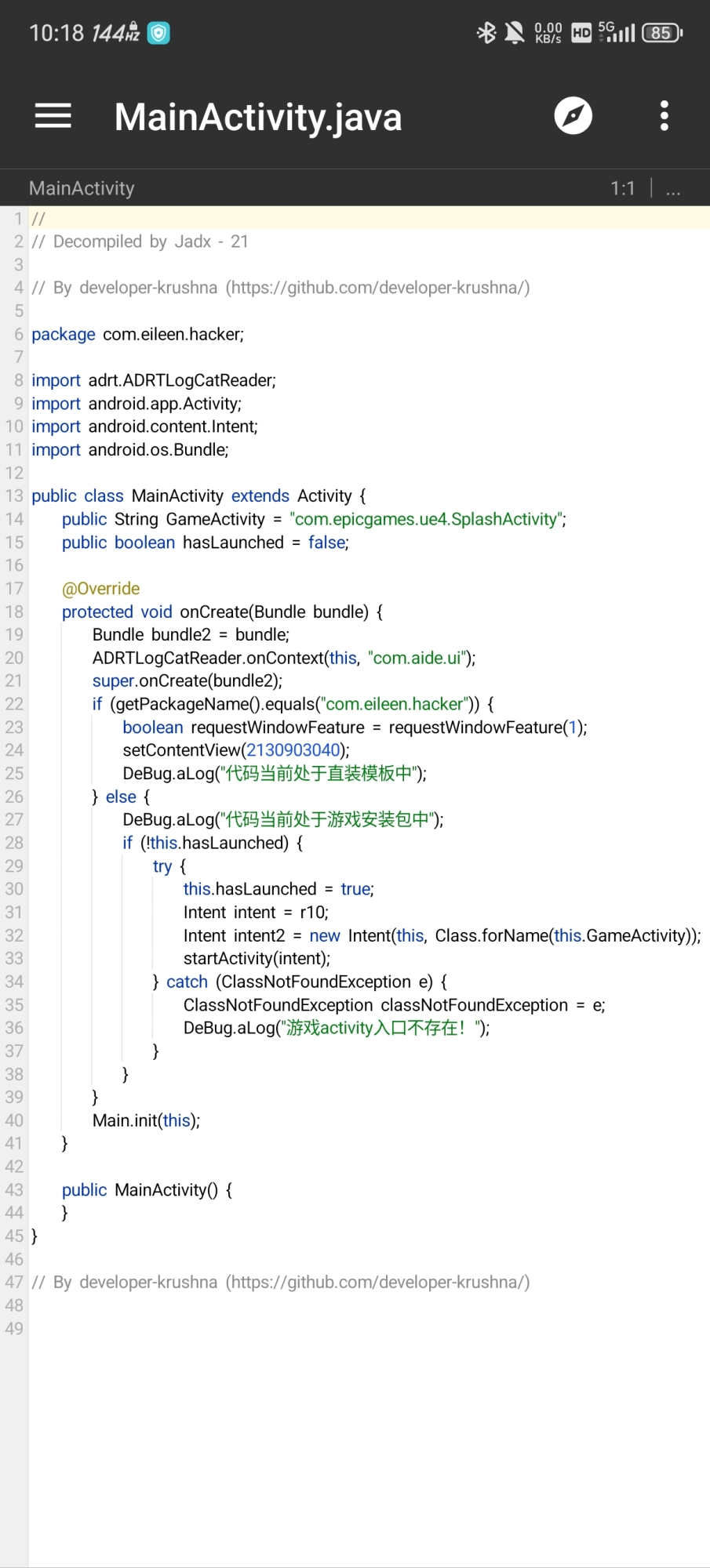710x1568 pixels.
Task: Click 'import android.app.Activity;' line
Action: click(137, 404)
